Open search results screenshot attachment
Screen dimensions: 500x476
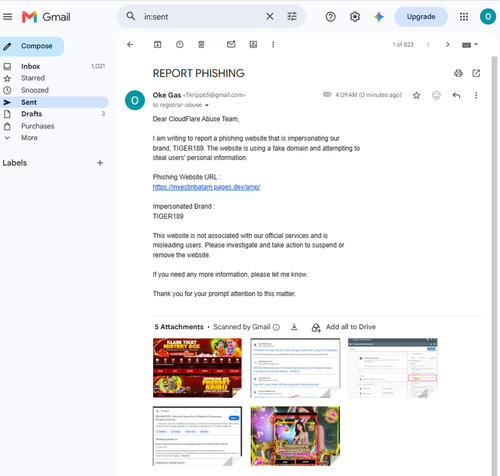click(x=295, y=368)
